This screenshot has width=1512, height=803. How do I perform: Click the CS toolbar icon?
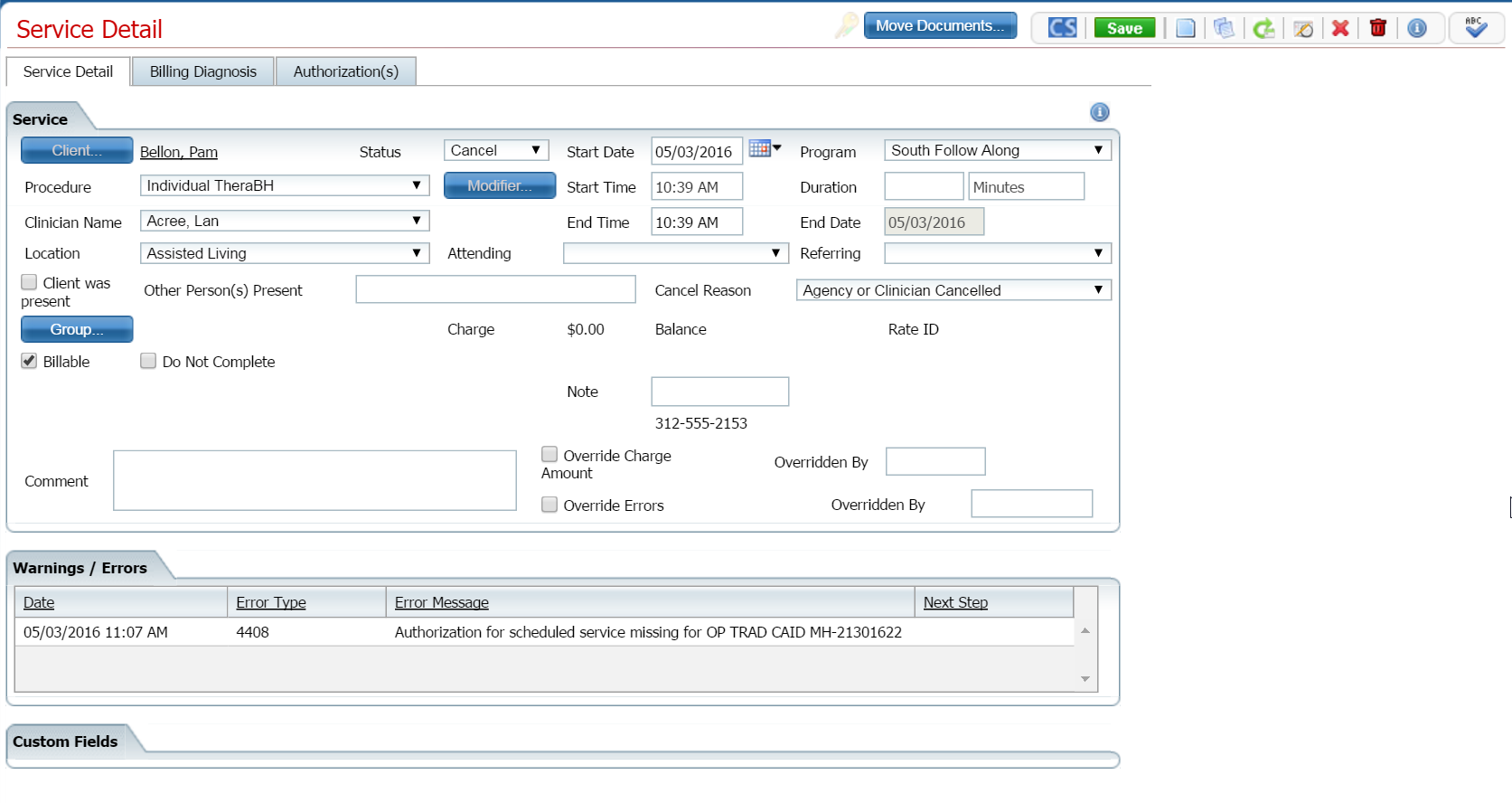click(x=1062, y=28)
